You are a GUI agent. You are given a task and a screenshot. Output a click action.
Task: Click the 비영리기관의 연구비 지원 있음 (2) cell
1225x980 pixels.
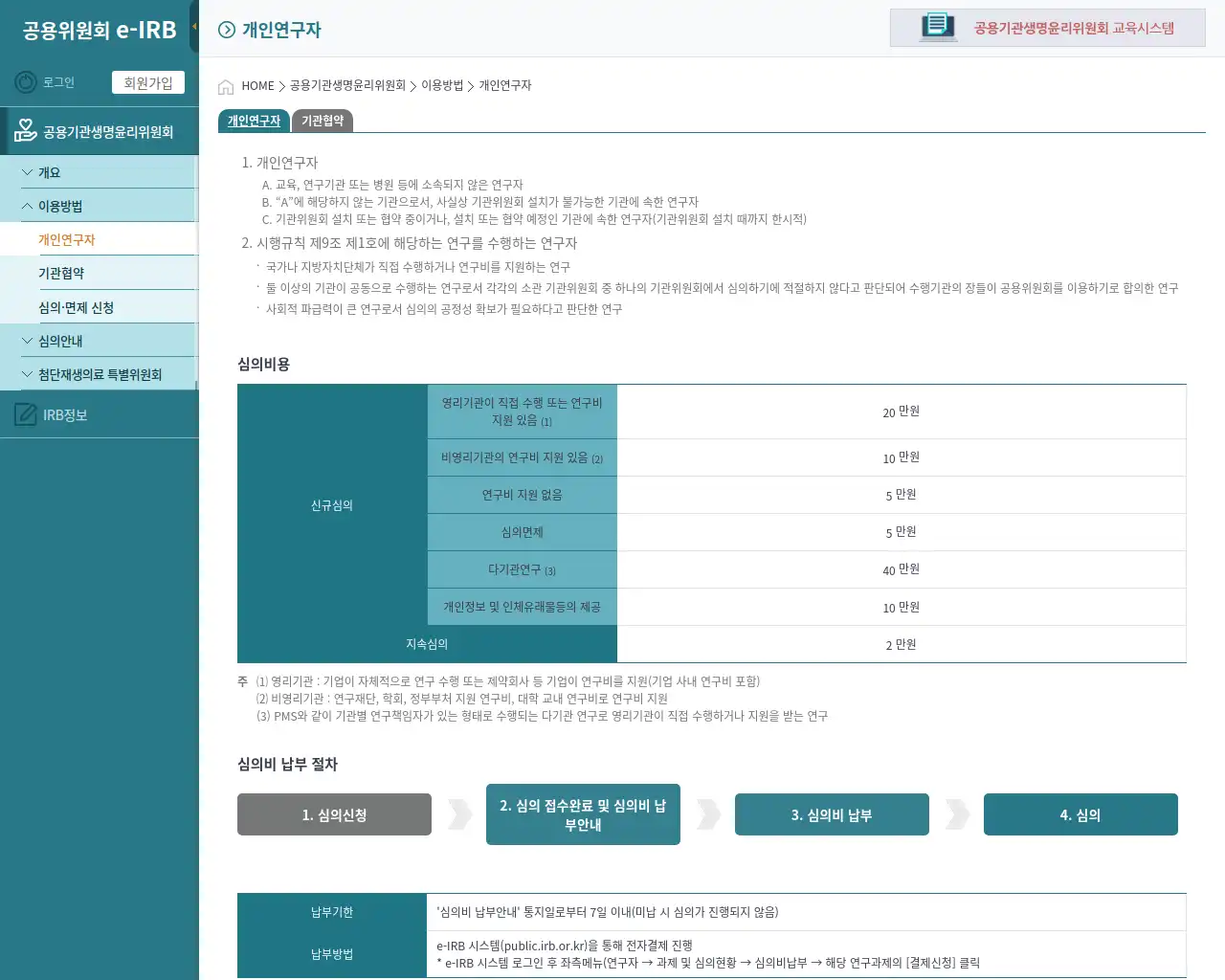(522, 457)
